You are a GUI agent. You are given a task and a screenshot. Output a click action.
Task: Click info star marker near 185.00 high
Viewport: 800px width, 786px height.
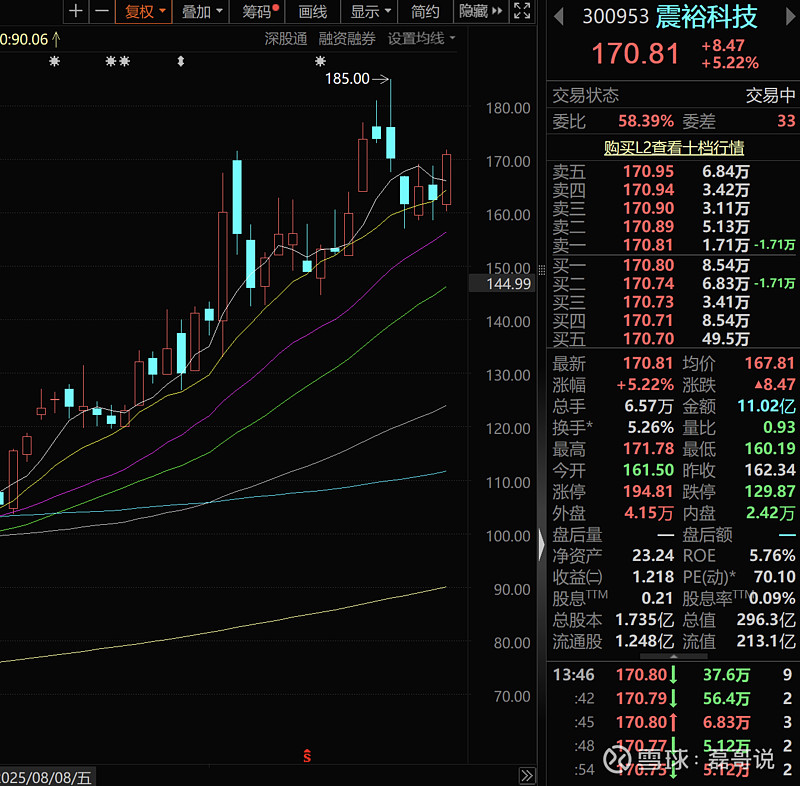[320, 61]
